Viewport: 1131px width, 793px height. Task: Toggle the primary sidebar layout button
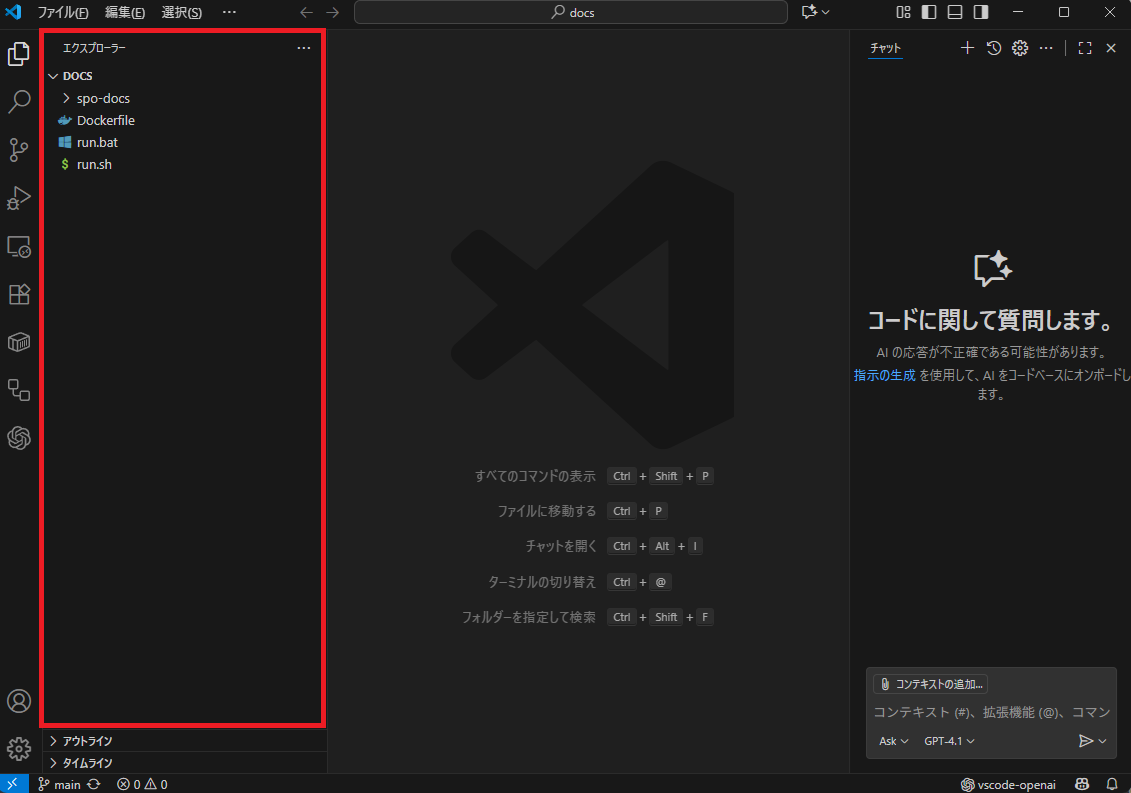(x=929, y=12)
